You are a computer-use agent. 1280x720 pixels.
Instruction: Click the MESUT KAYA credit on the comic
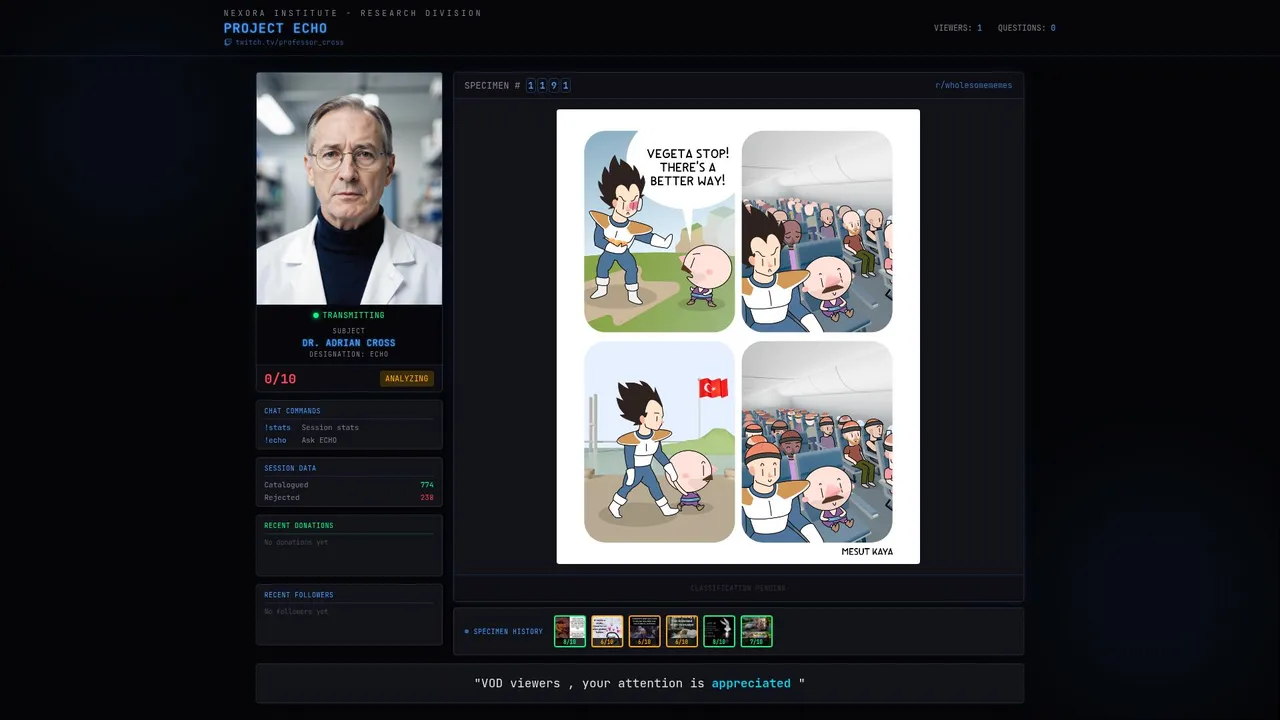tap(867, 552)
